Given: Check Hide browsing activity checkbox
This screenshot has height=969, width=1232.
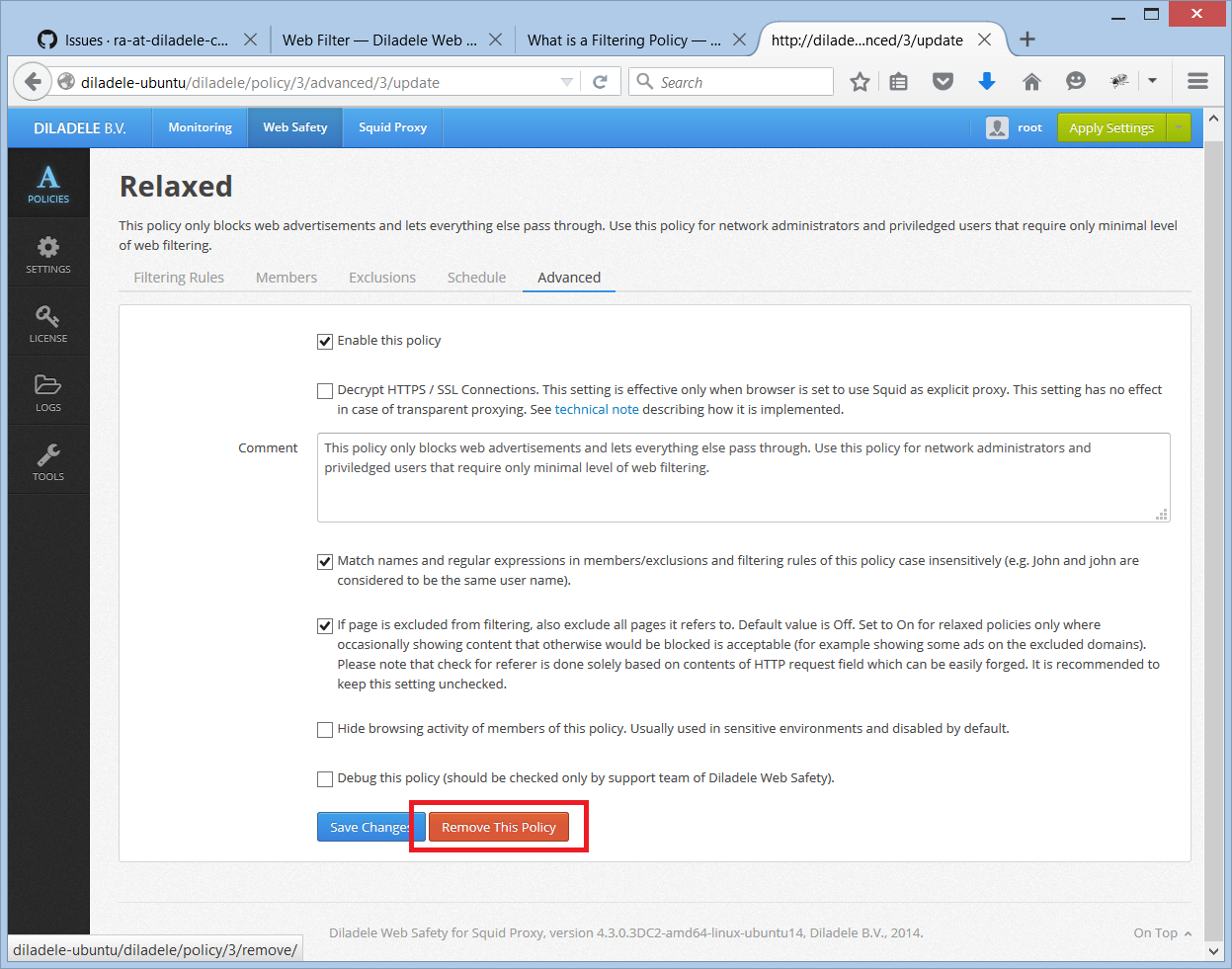Looking at the screenshot, I should [324, 730].
